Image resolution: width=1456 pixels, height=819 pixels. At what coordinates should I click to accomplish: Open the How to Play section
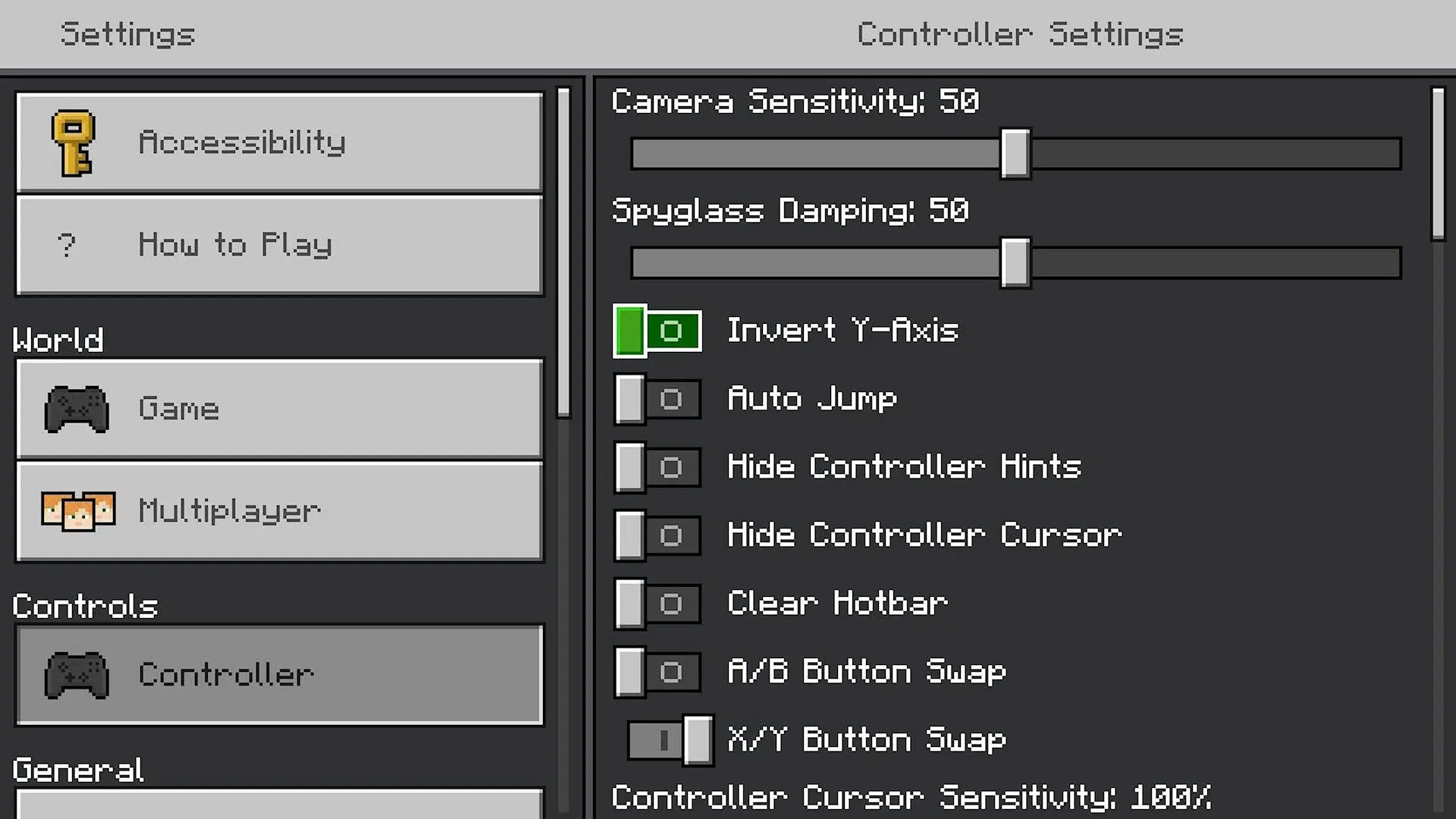pyautogui.click(x=279, y=245)
